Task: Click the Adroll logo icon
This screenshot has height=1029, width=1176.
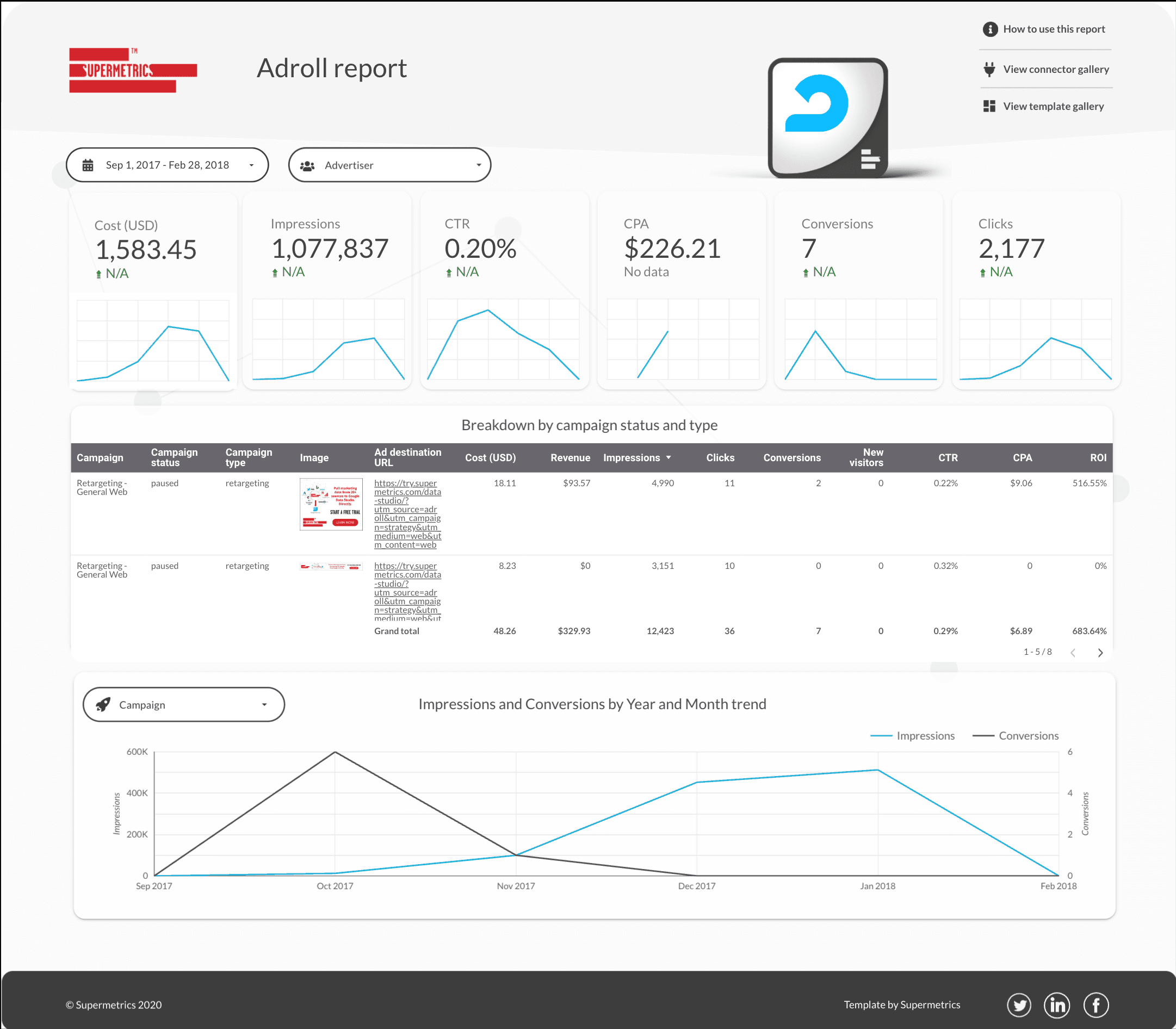Action: (x=827, y=117)
